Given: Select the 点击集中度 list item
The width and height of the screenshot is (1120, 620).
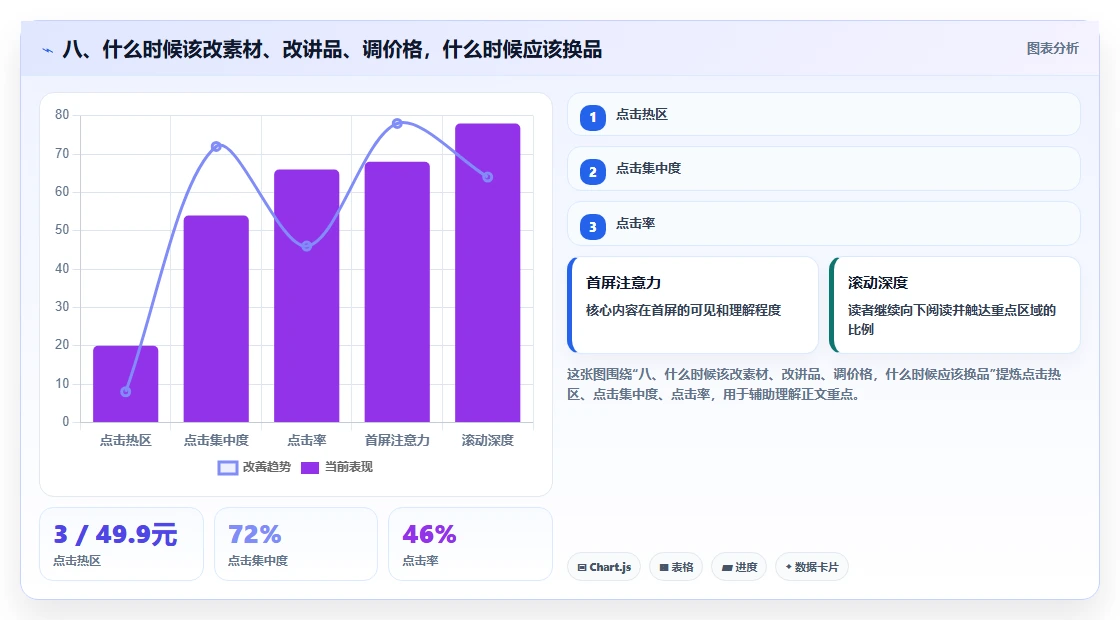Looking at the screenshot, I should coord(824,169).
